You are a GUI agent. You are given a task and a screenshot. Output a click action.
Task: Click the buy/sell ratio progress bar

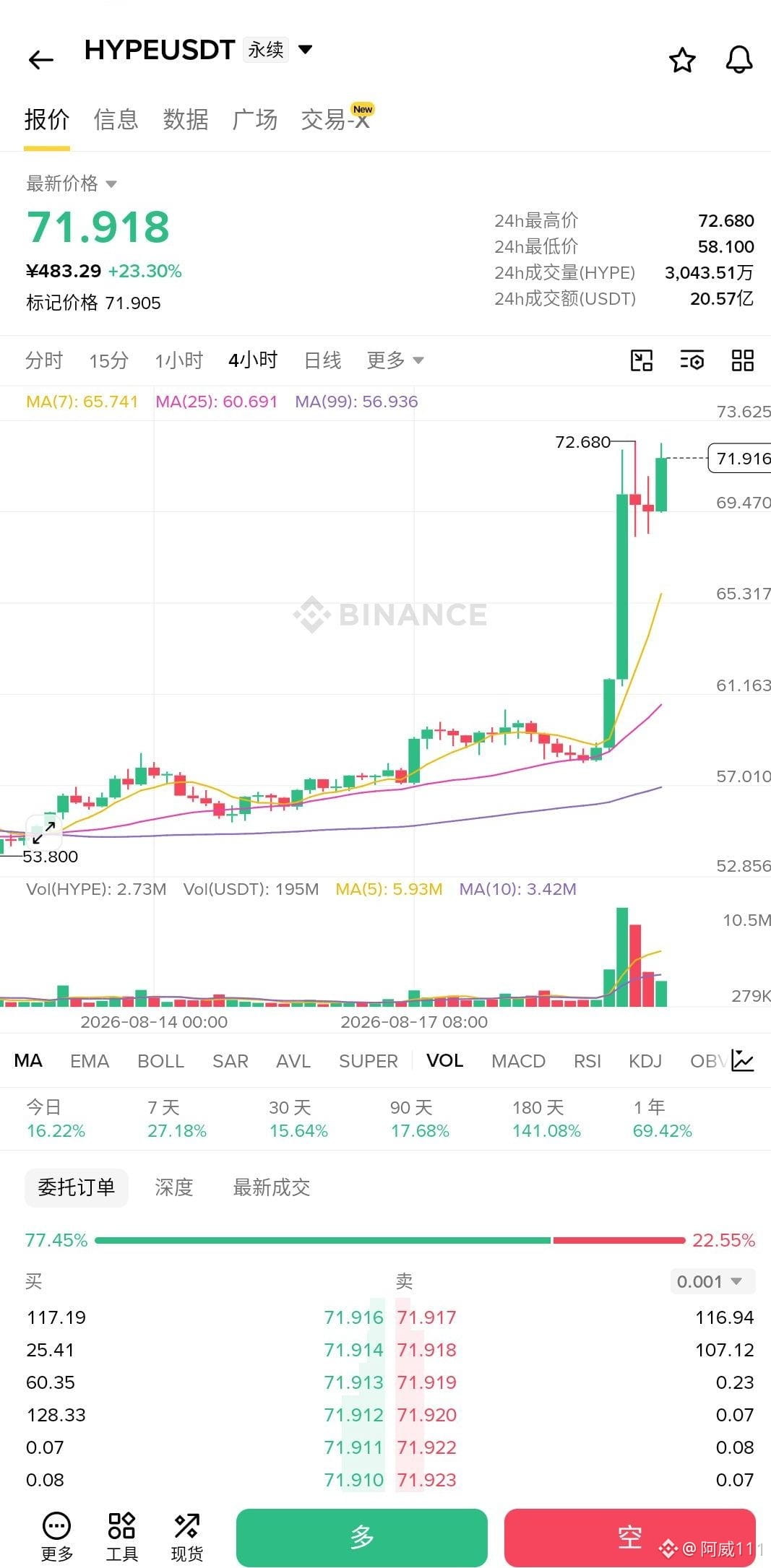[x=389, y=1240]
